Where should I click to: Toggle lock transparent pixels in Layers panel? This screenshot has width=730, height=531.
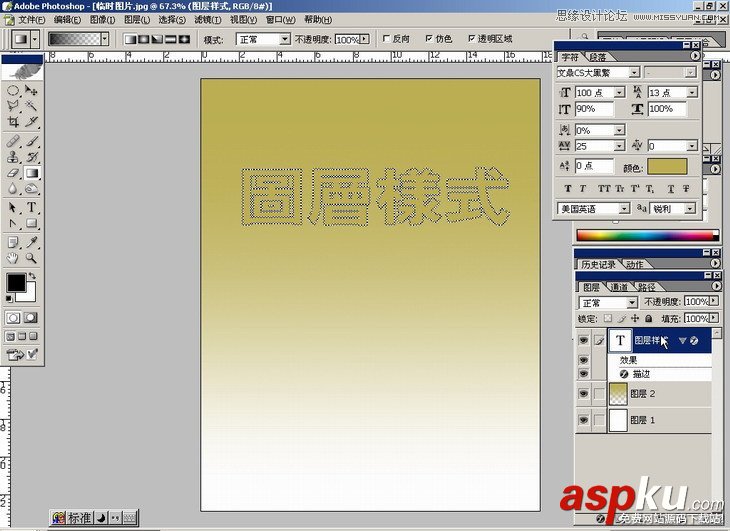[x=608, y=319]
